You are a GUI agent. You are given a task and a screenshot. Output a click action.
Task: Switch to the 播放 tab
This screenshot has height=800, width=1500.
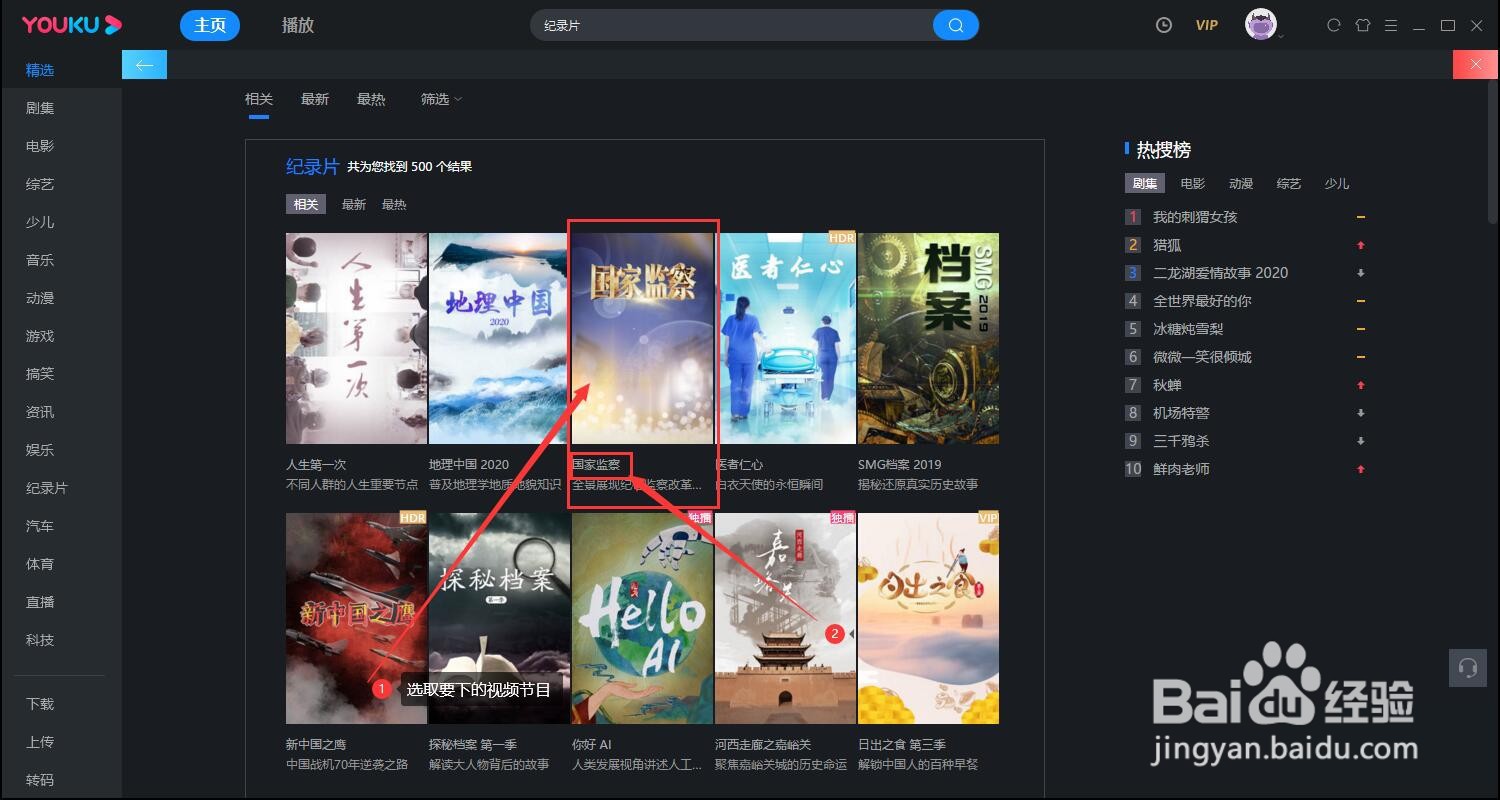(298, 24)
